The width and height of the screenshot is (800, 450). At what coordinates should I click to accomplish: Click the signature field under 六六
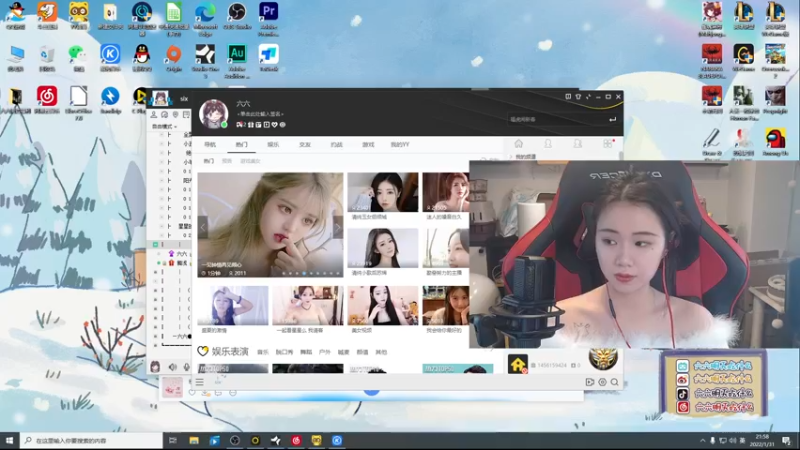[262, 114]
